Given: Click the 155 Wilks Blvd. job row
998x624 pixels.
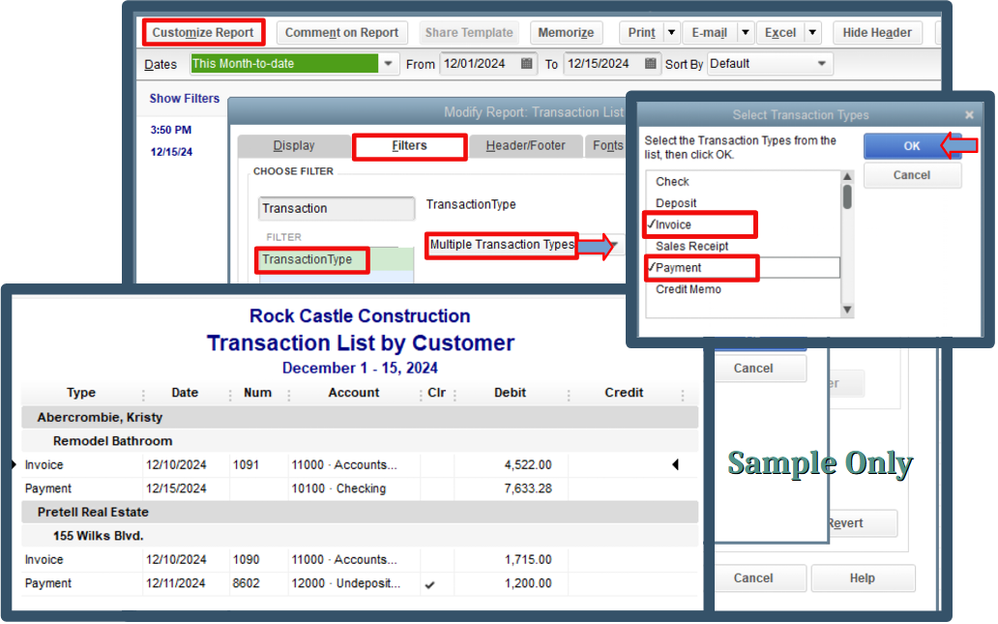Looking at the screenshot, I should [x=360, y=536].
